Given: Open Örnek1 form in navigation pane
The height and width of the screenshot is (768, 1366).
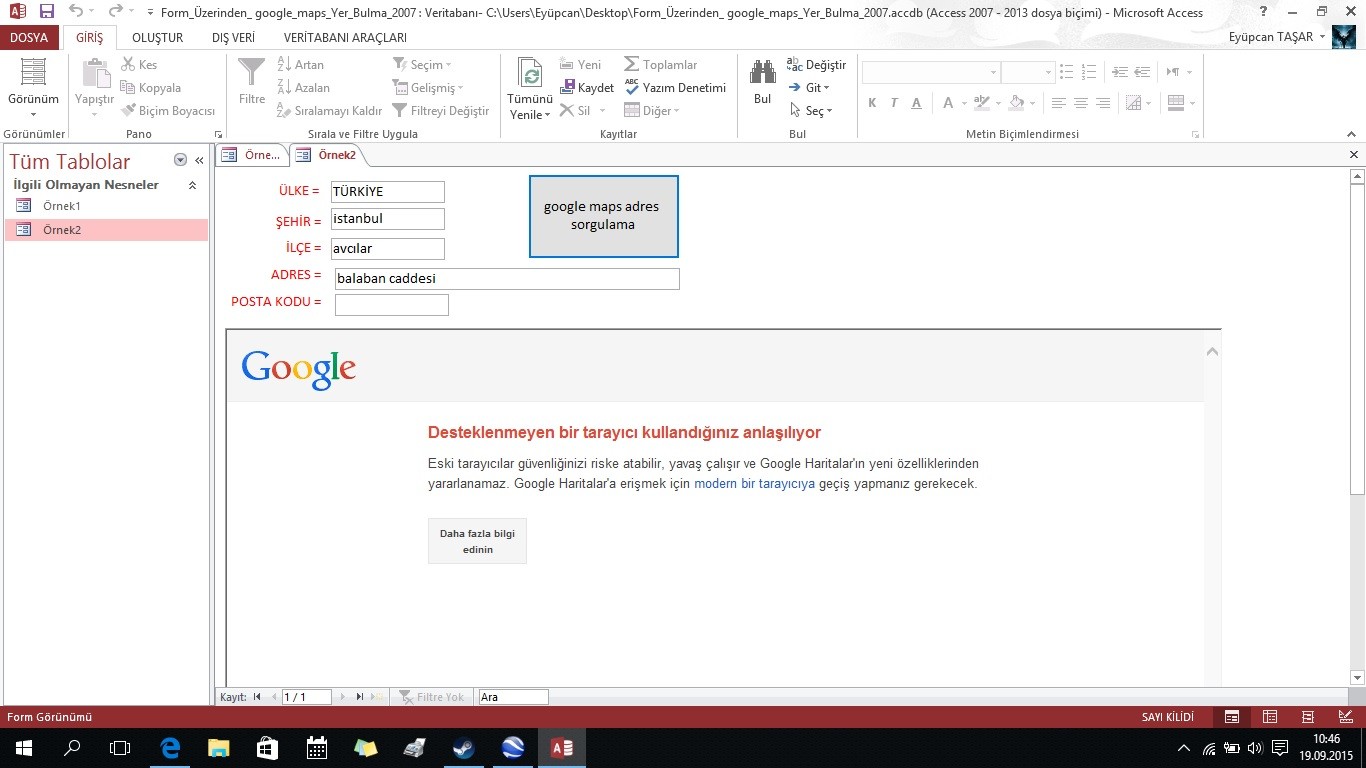Looking at the screenshot, I should 106,206.
